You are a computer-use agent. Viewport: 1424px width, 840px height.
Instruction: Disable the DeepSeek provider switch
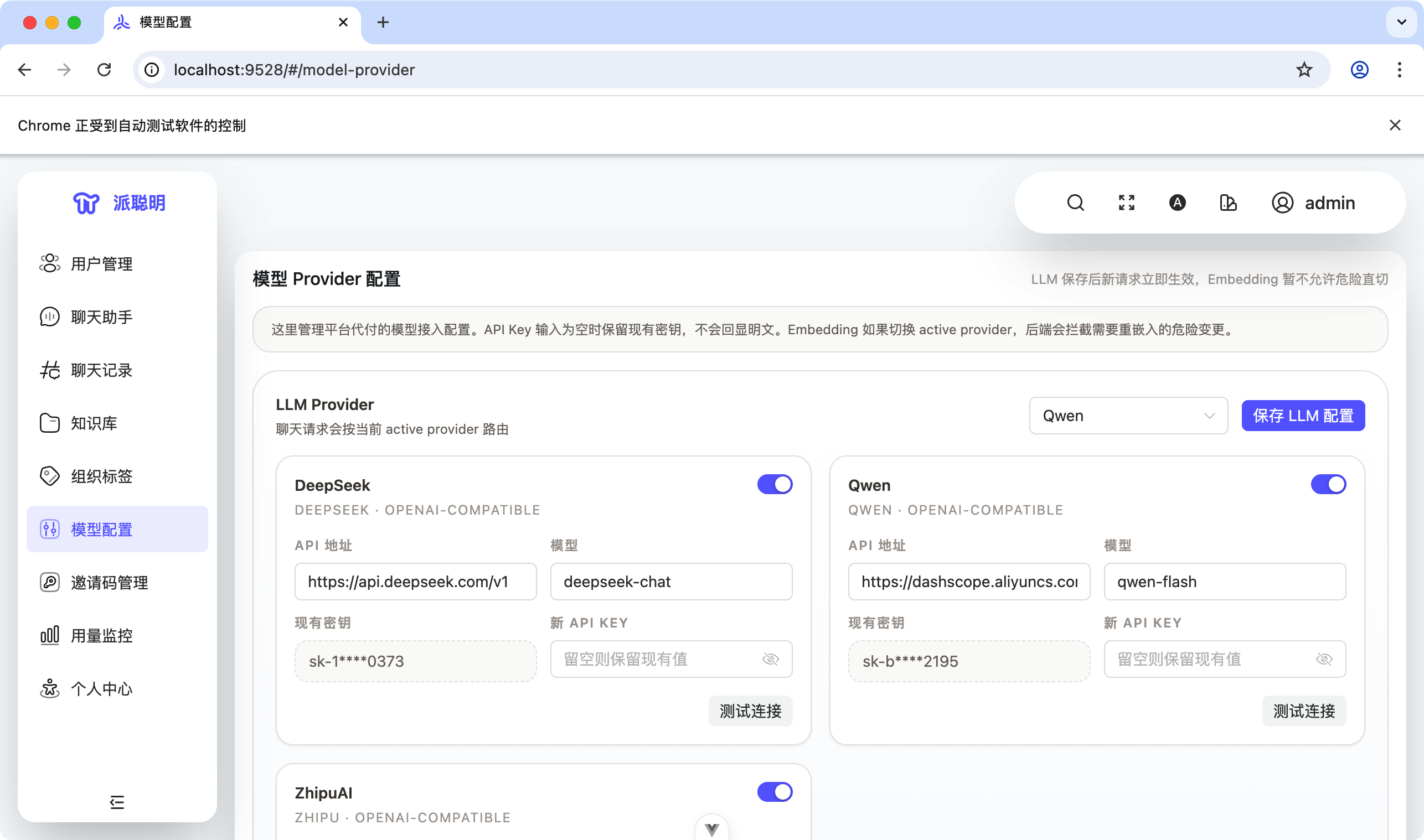[x=774, y=485]
